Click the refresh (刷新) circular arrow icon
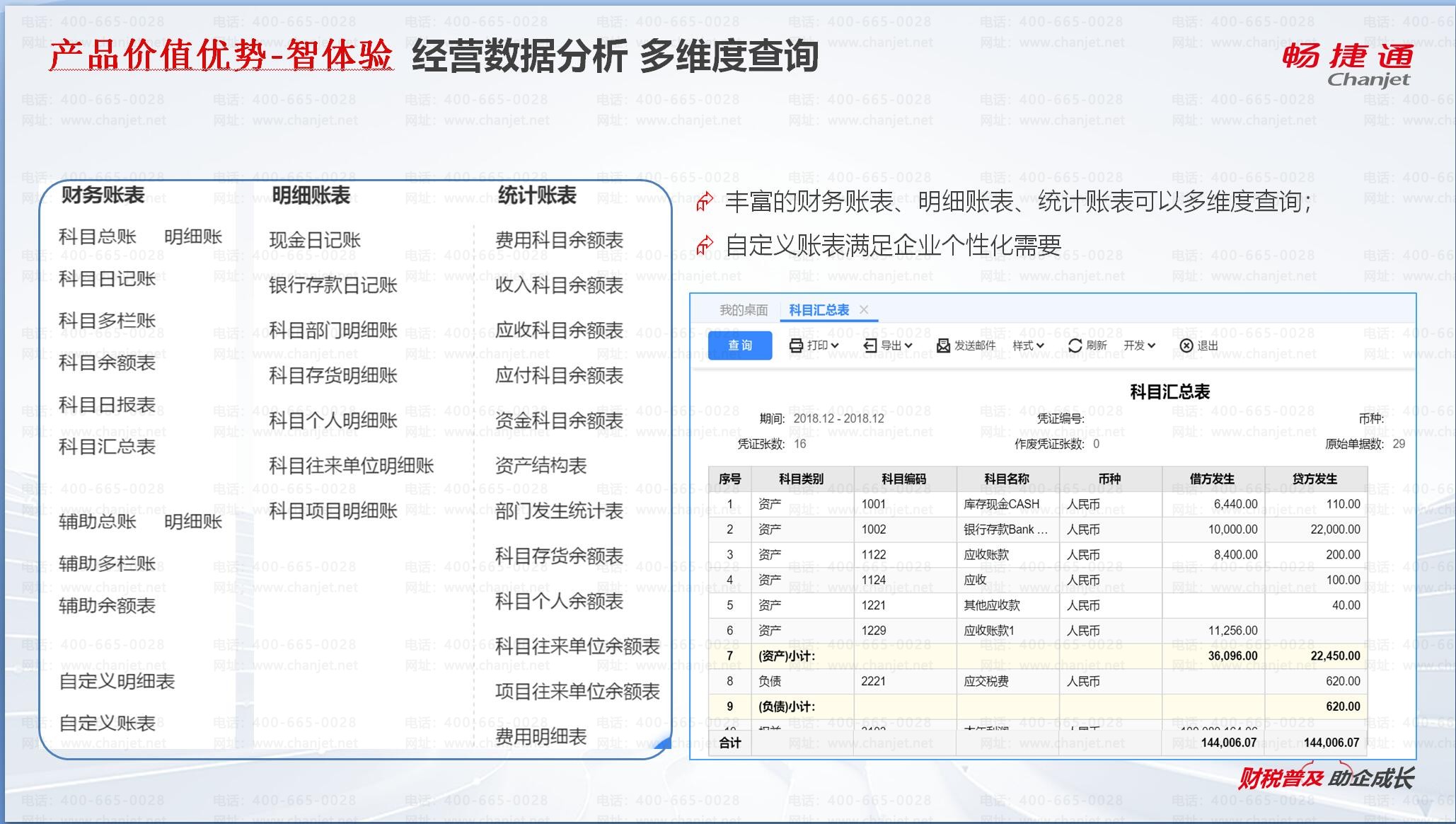The height and width of the screenshot is (824, 1456). click(x=1075, y=345)
